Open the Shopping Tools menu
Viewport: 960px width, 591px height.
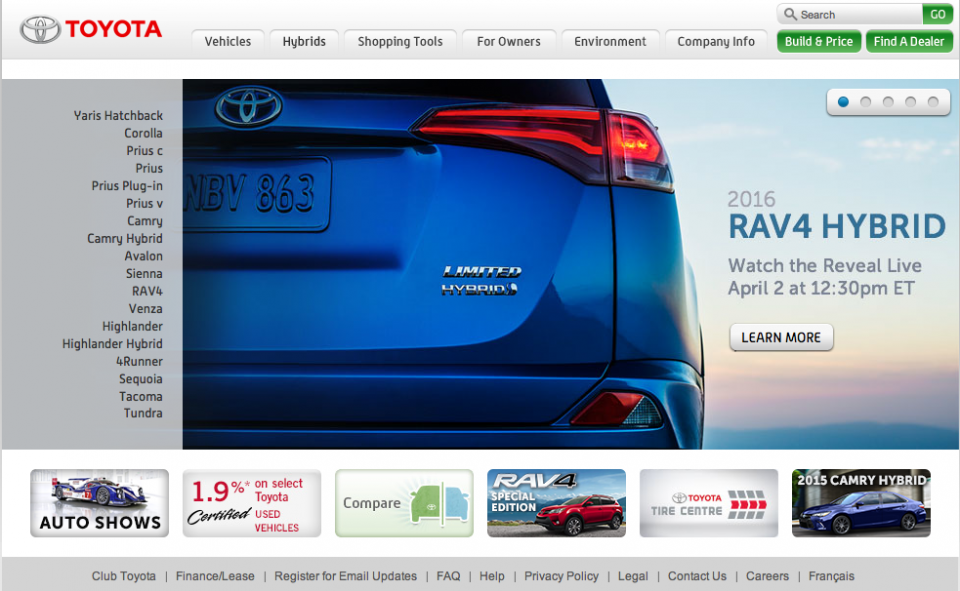coord(400,42)
